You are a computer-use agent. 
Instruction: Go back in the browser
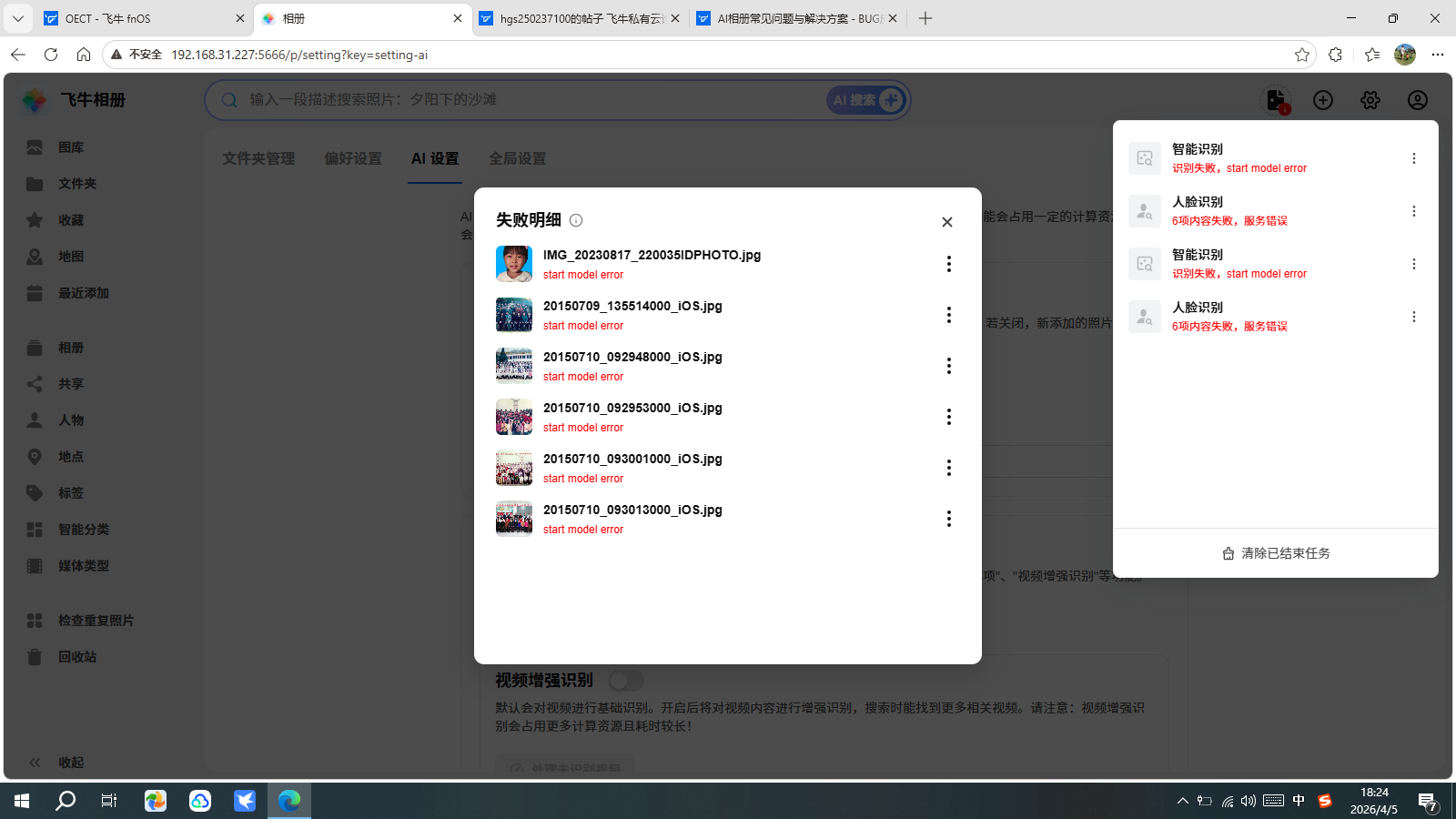[18, 55]
